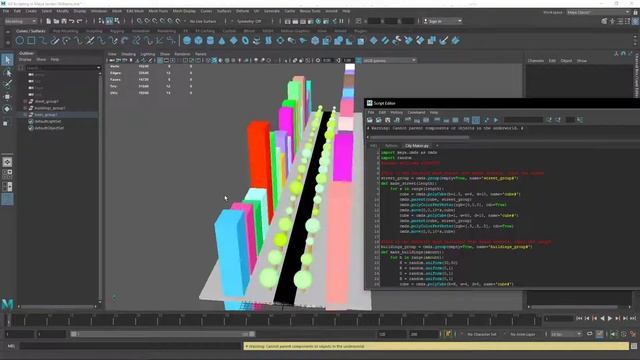Open the frame rate fps dropdown
This screenshot has height=360, width=640.
click(x=566, y=334)
